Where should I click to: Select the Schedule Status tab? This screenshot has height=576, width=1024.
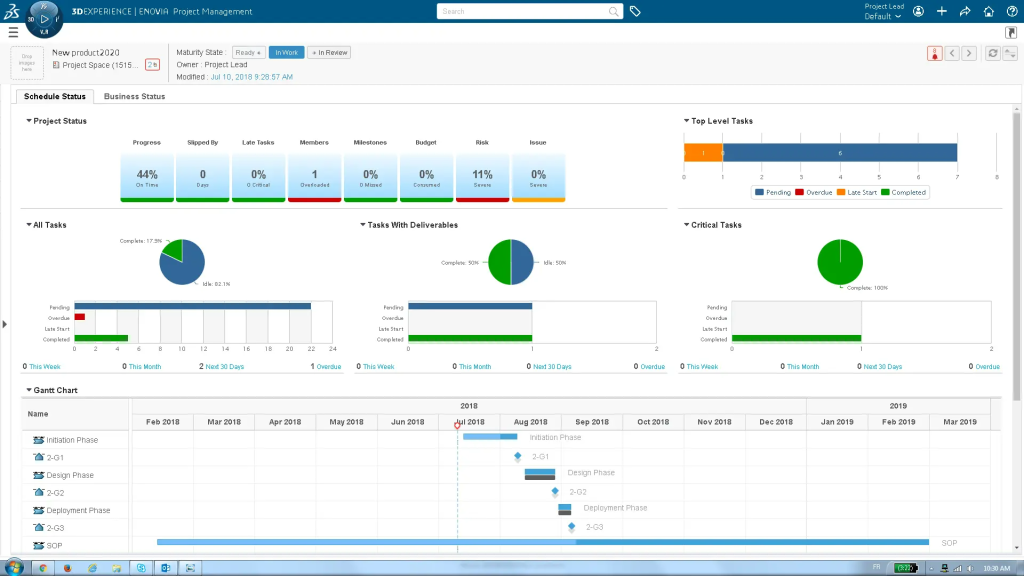[54, 97]
